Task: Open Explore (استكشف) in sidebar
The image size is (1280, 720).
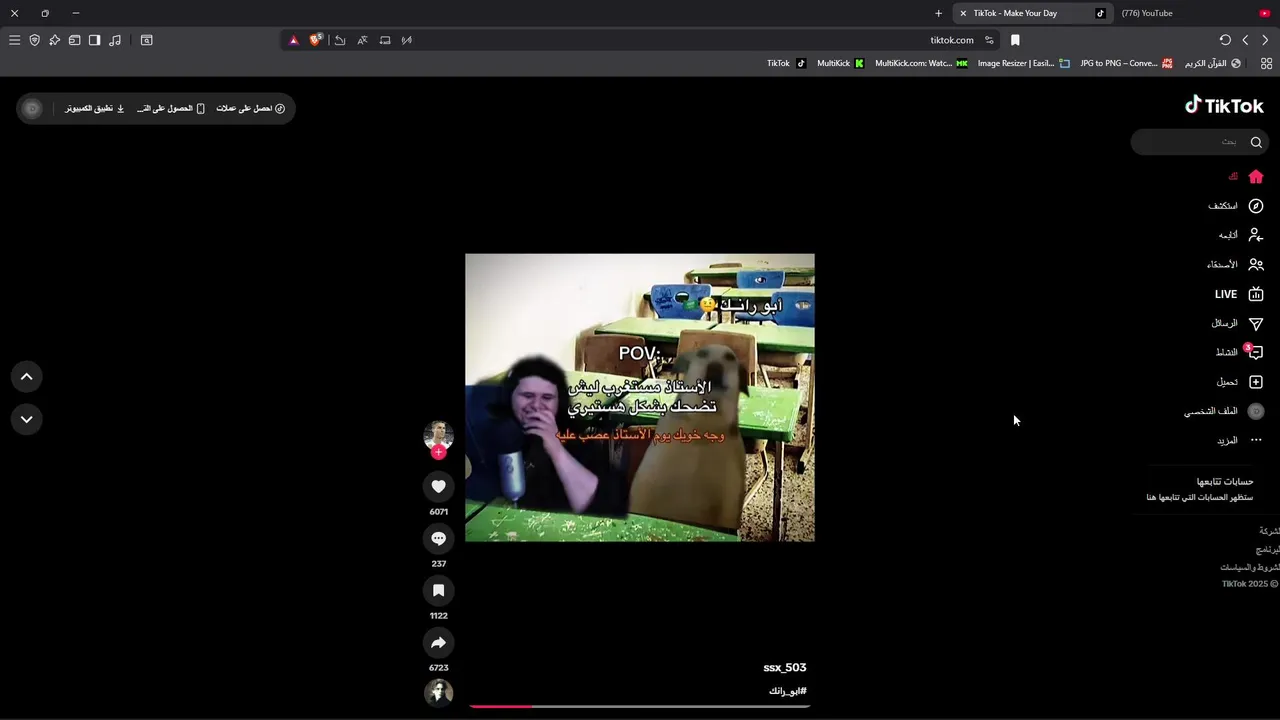Action: (x=1235, y=206)
